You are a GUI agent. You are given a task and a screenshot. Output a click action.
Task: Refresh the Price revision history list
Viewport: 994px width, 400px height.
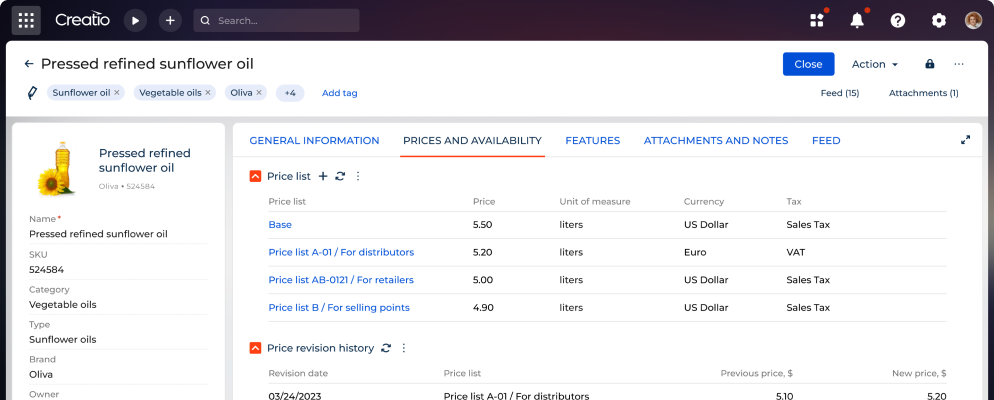pyautogui.click(x=386, y=348)
